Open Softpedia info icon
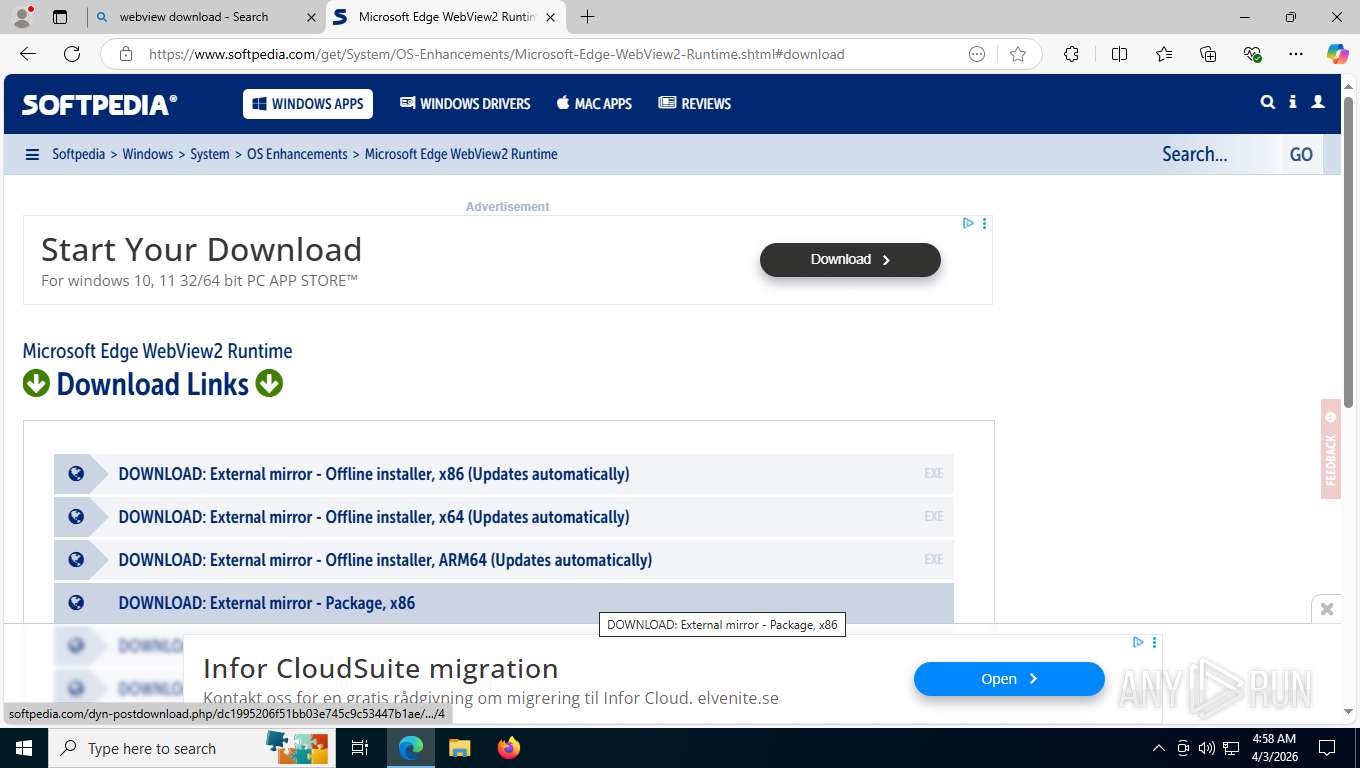This screenshot has width=1360, height=768. [x=1293, y=102]
